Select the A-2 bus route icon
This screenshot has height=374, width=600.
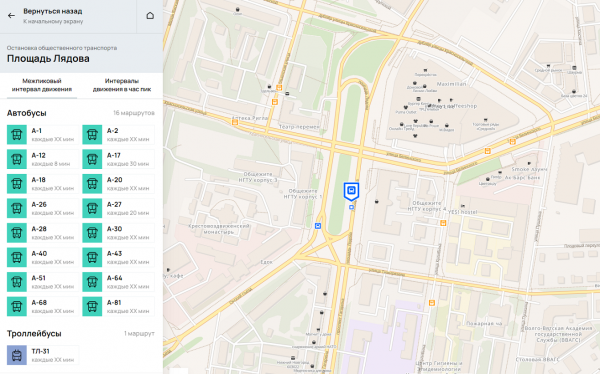coord(92,135)
